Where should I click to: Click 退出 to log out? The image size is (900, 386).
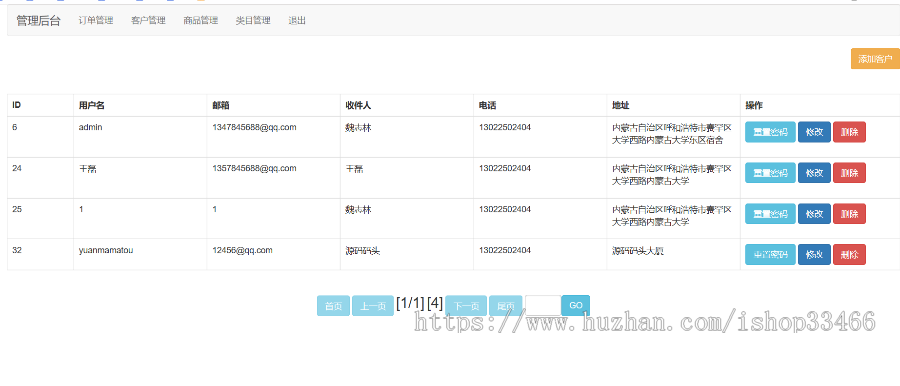[x=297, y=21]
